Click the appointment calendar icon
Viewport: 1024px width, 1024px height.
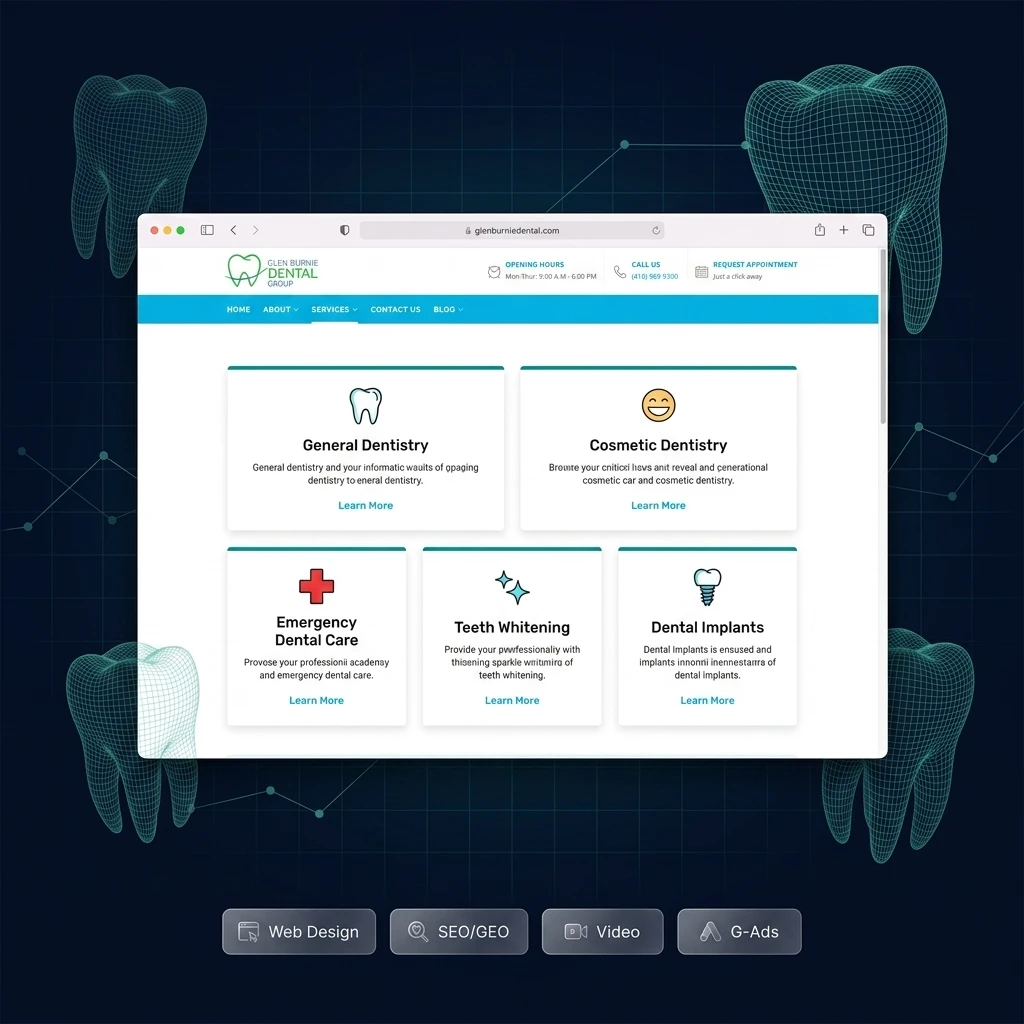(x=701, y=272)
